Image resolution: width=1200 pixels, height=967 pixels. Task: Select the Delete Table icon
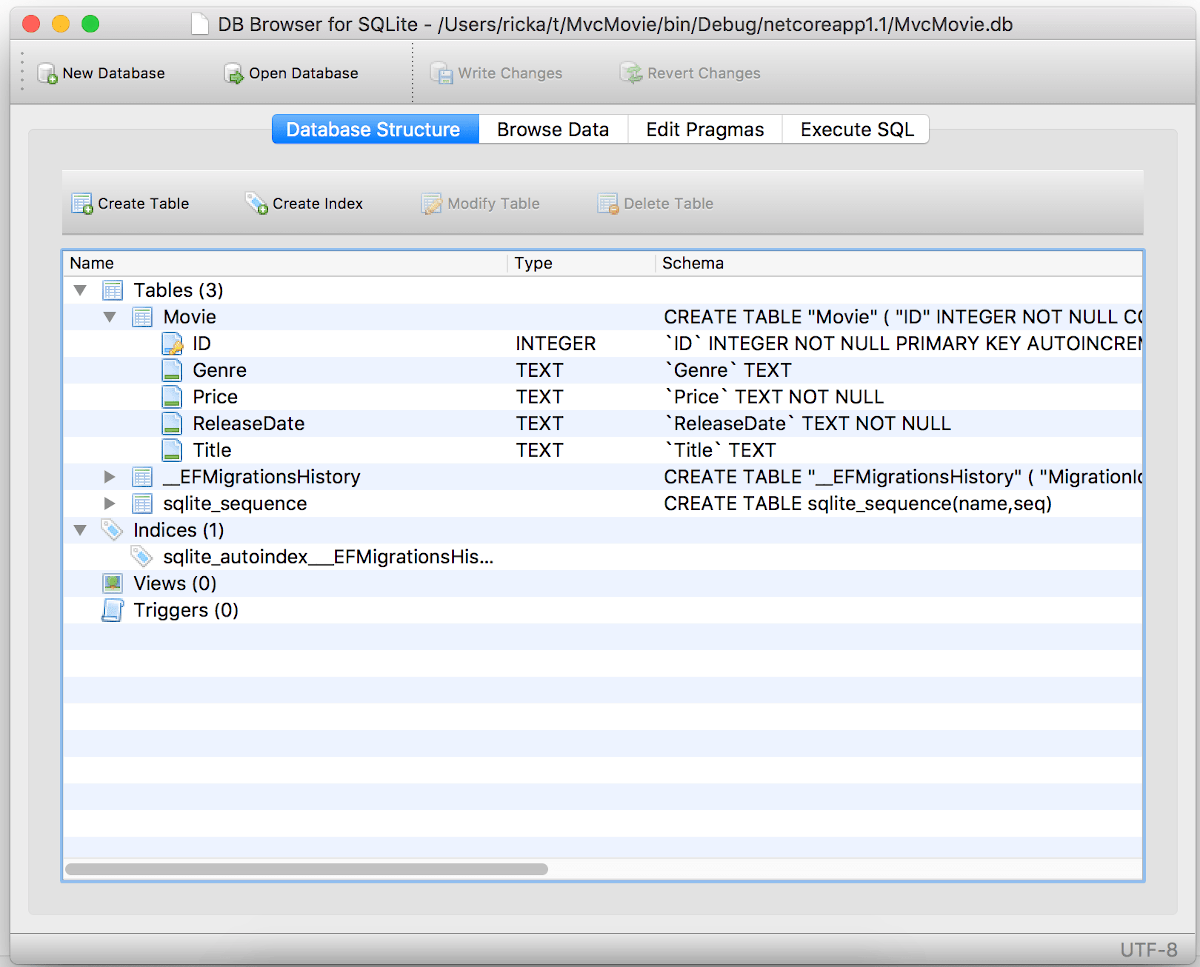point(607,203)
